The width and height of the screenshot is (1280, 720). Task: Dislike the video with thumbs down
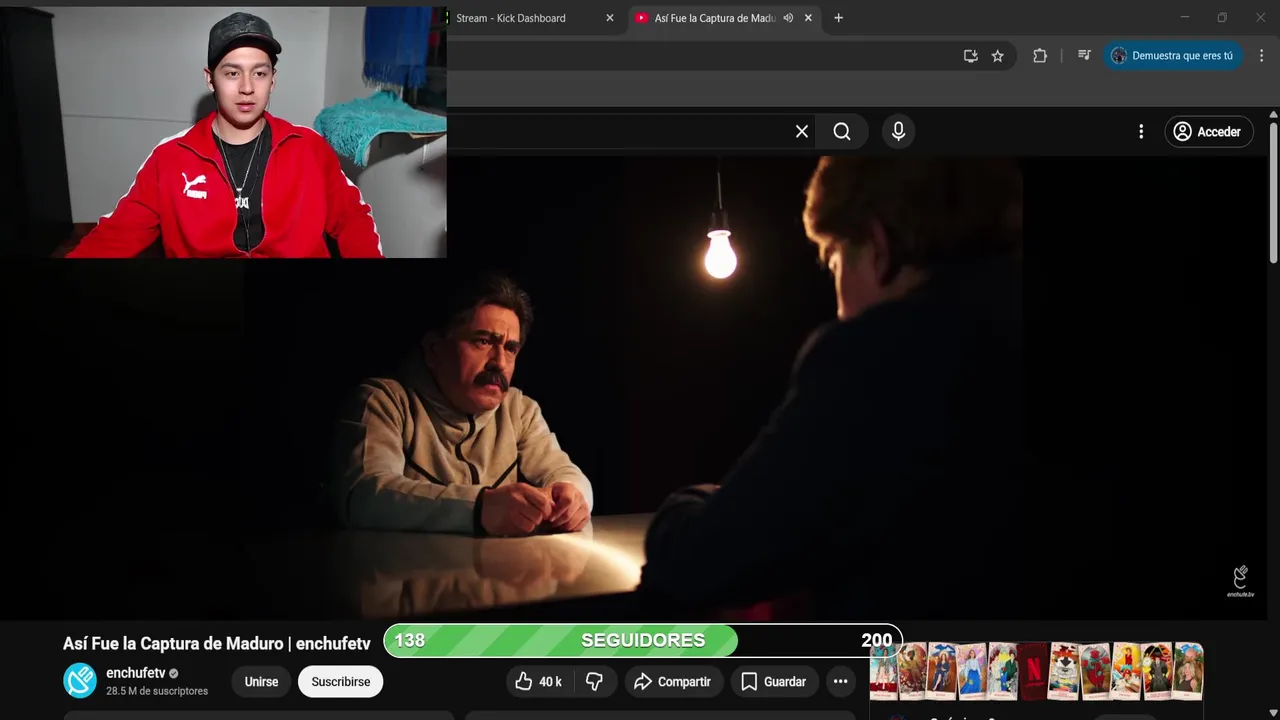[x=594, y=682]
